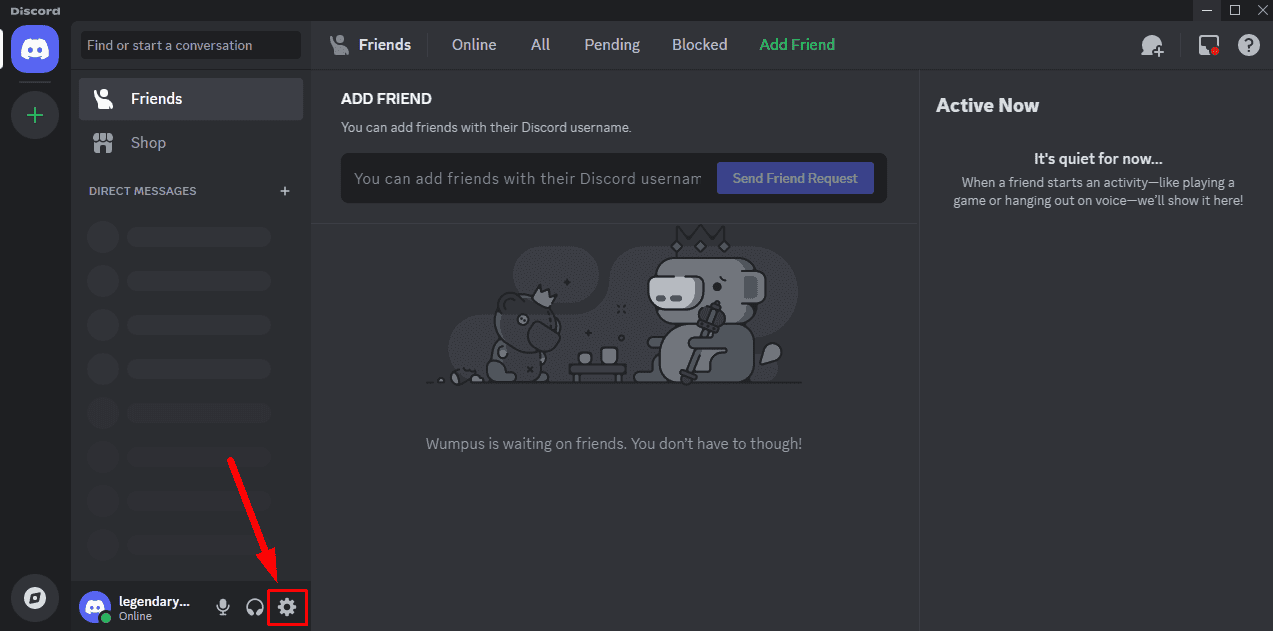Click Find or start a conversation search

(x=190, y=45)
